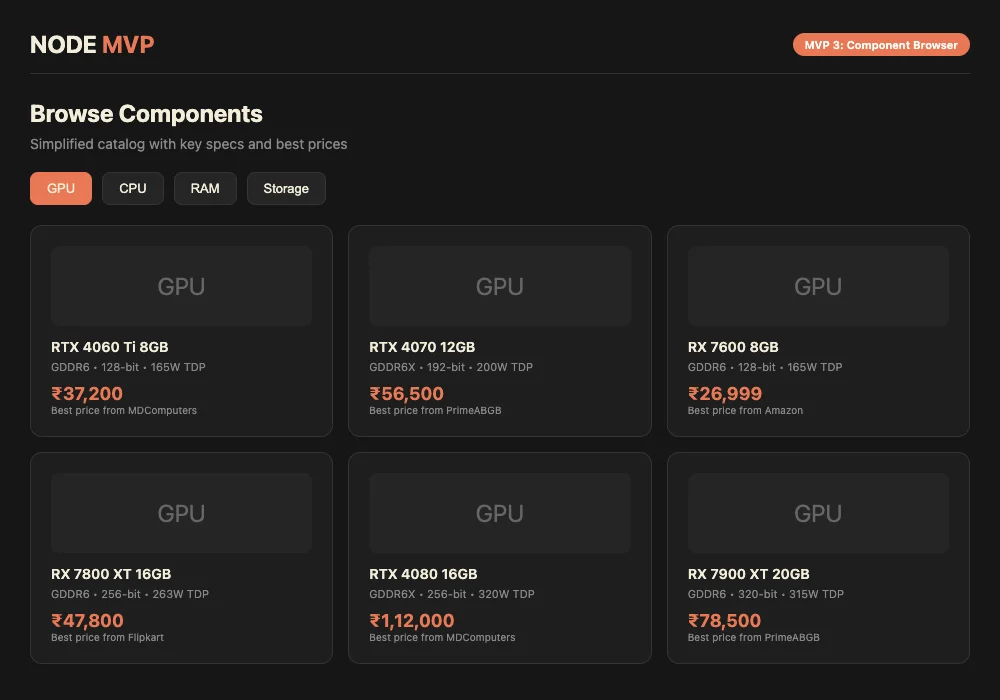Select the active GPU filter pill

[x=60, y=188]
